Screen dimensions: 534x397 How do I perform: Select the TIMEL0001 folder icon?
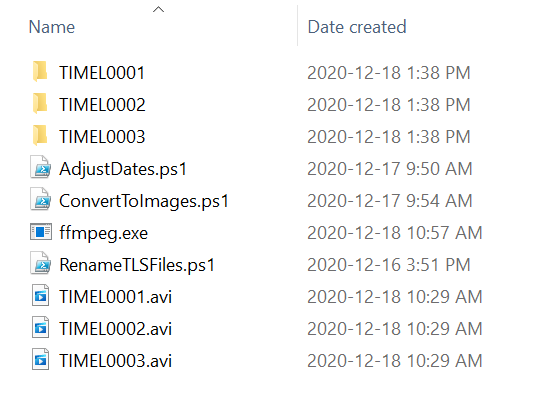40,72
